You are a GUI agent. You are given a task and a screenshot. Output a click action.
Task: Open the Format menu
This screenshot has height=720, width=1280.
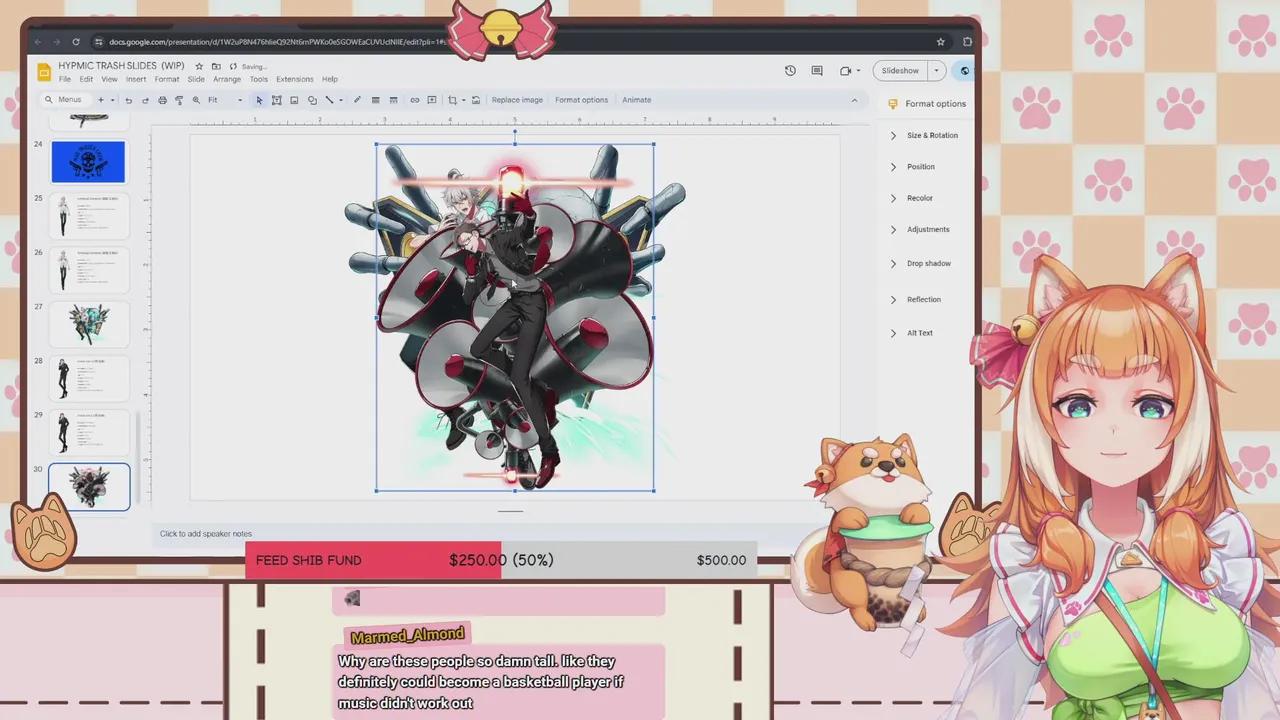point(167,79)
